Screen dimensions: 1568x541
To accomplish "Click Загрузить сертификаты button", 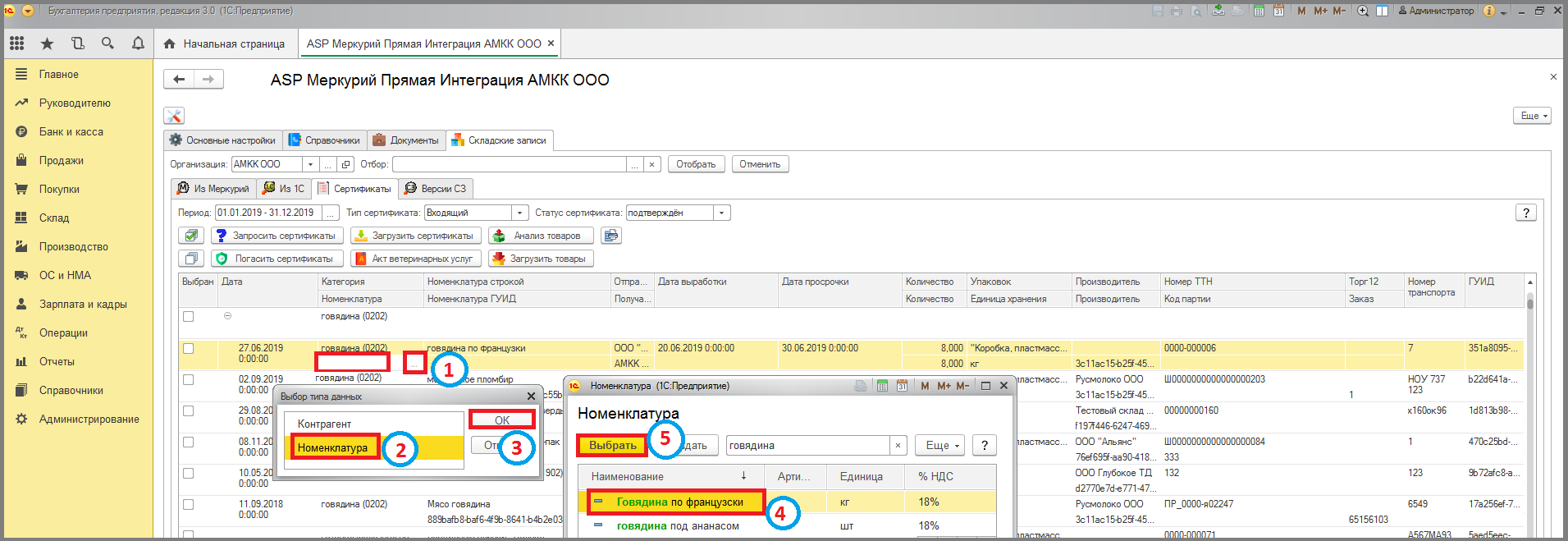I will 415,236.
